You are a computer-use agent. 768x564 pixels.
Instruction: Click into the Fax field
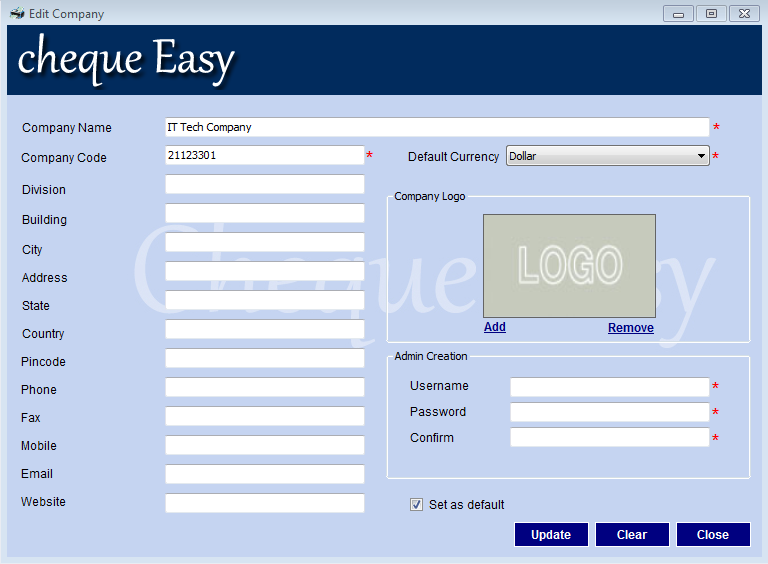pyautogui.click(x=264, y=416)
